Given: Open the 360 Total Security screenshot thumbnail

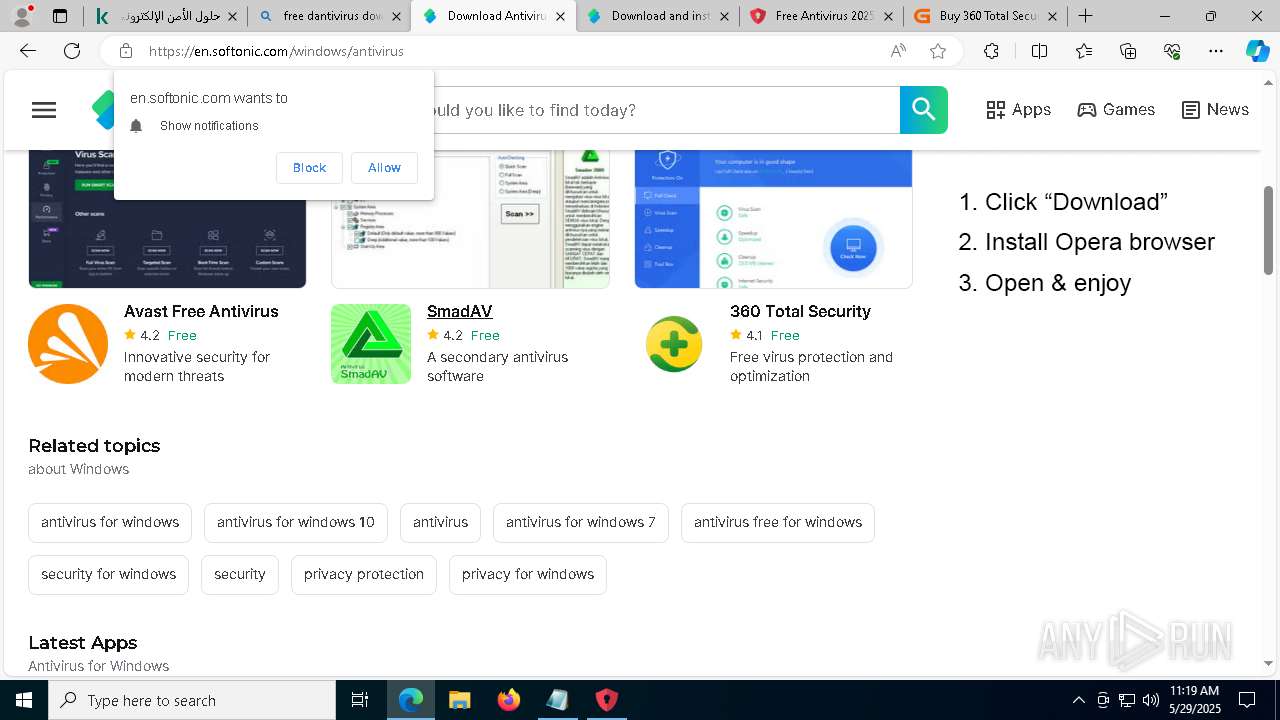Looking at the screenshot, I should pyautogui.click(x=773, y=218).
